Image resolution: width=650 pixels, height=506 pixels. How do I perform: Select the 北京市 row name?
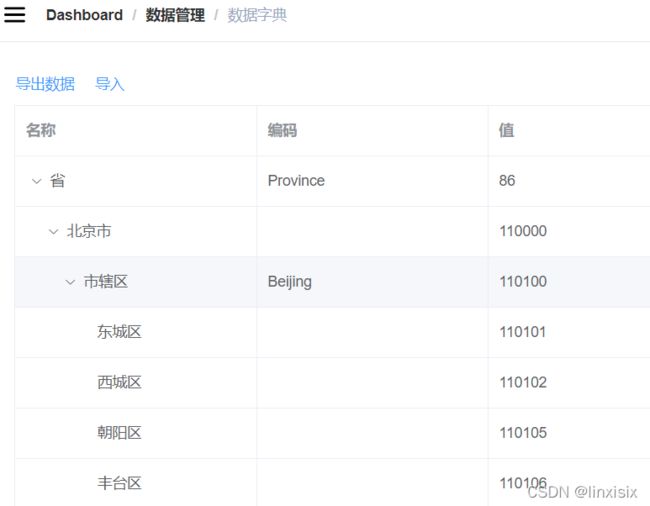[x=89, y=231]
